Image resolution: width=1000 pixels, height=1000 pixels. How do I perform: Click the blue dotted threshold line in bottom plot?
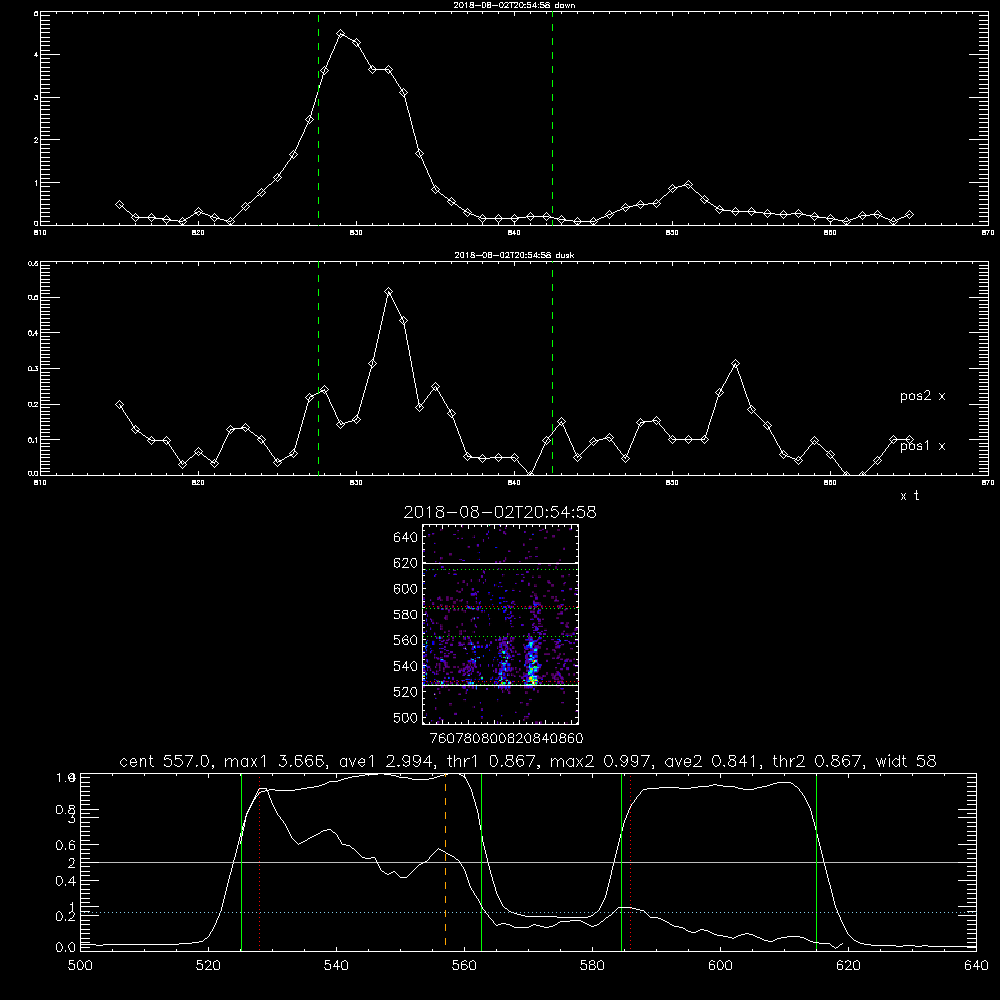528,913
